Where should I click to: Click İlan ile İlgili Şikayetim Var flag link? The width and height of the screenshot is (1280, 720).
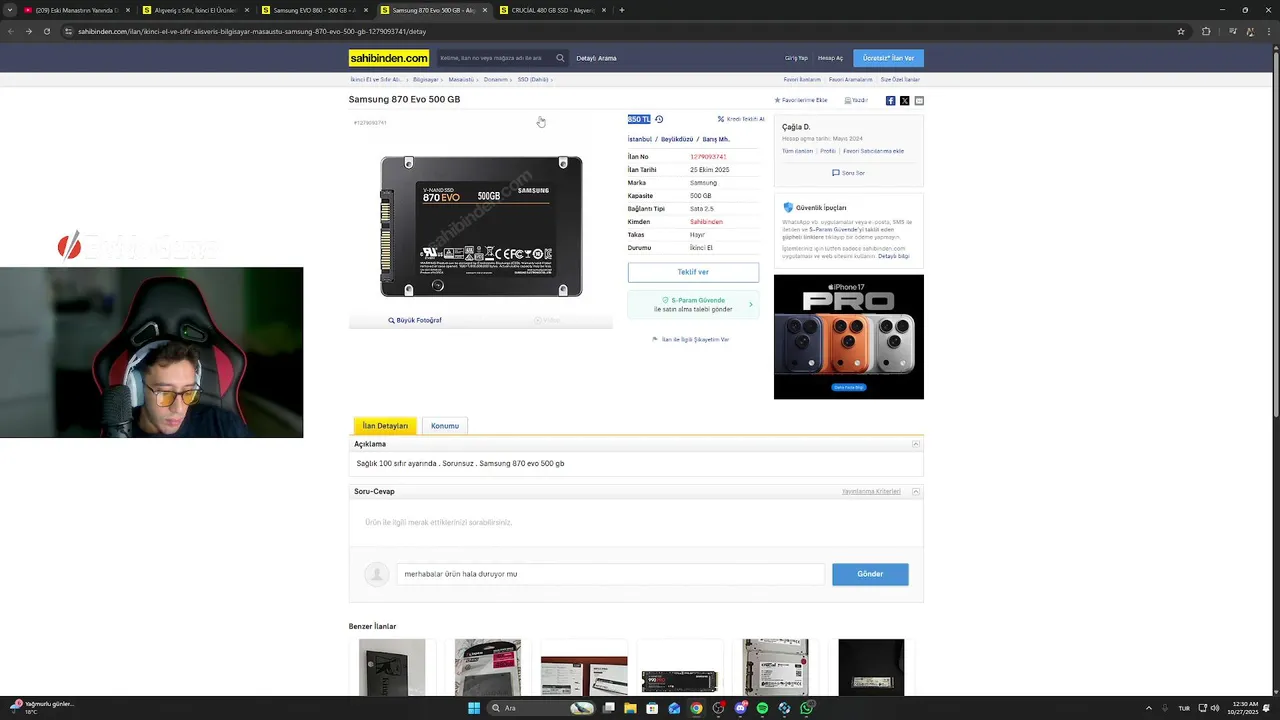(x=691, y=339)
